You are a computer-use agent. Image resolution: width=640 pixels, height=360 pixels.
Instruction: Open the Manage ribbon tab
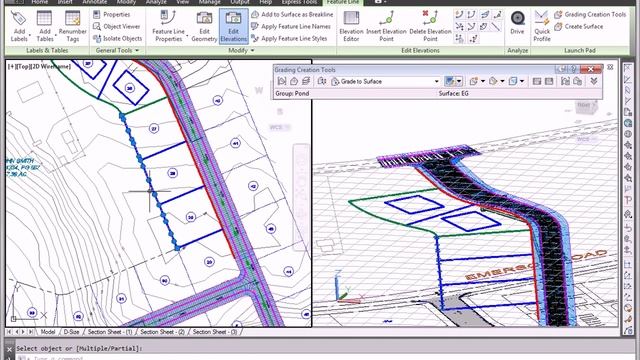[209, 2]
